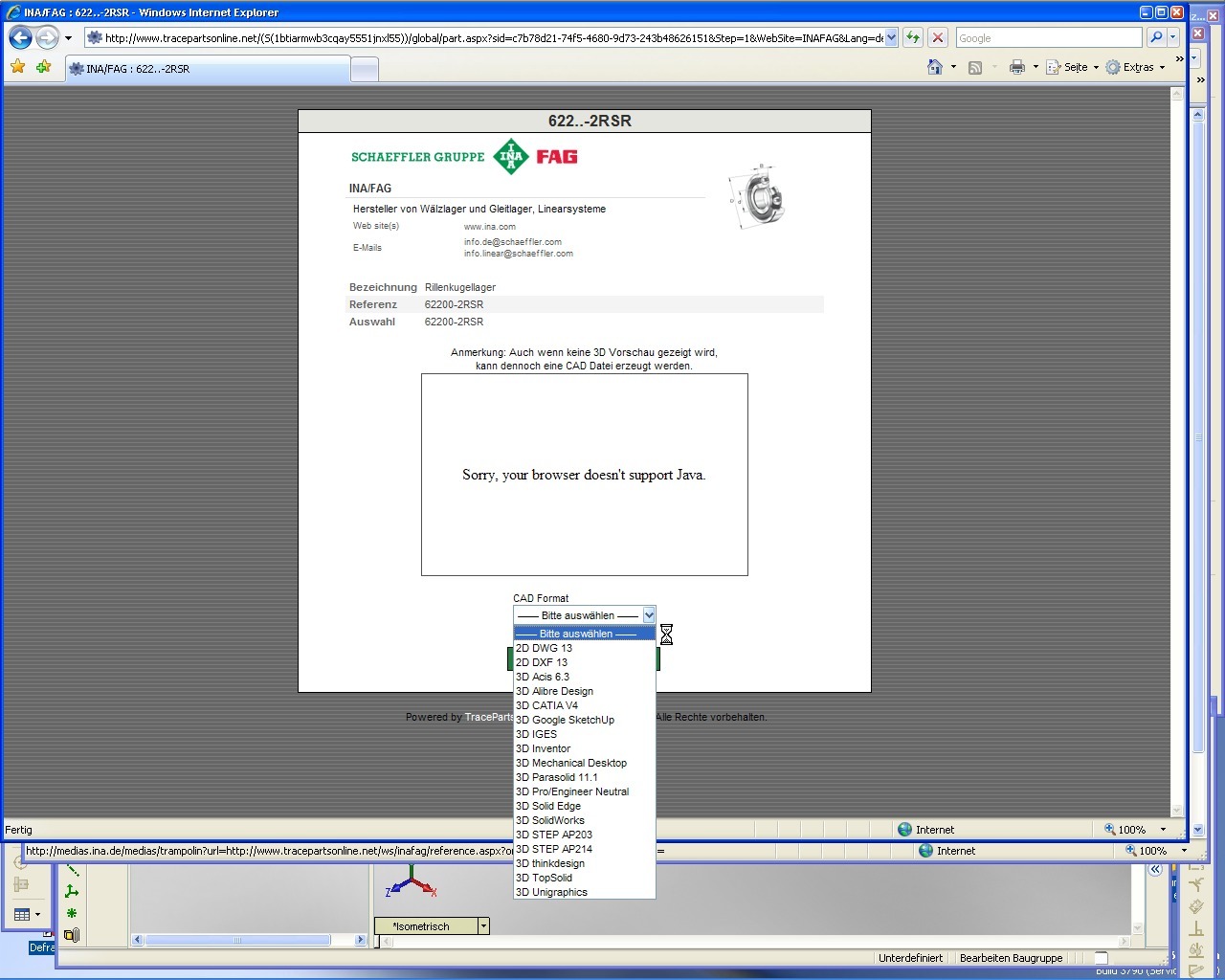Select 3D Pro/Engineer Neutral format
Viewport: 1225px width, 980px height.
click(585, 791)
